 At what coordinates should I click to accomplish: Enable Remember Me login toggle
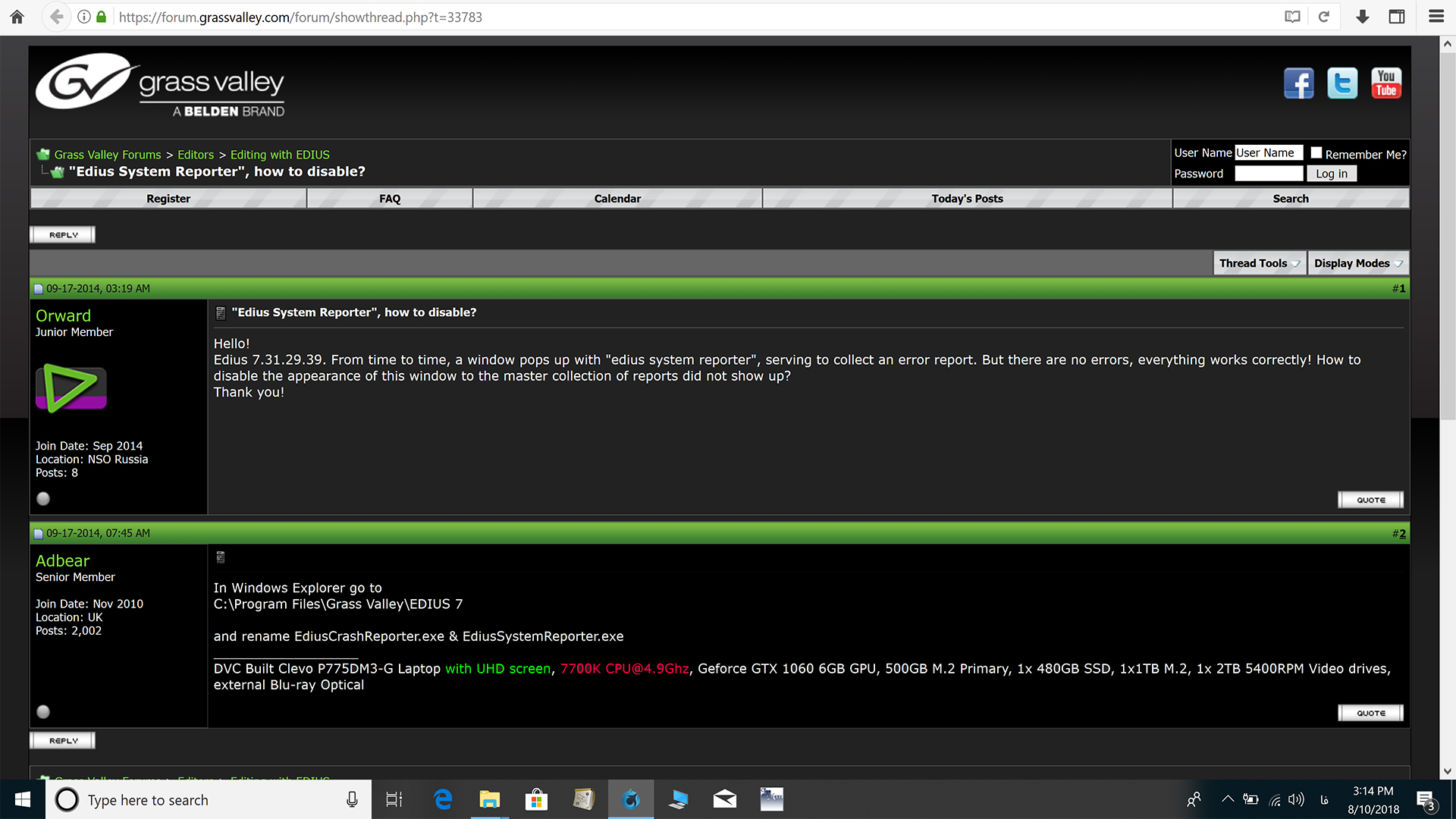(1316, 152)
